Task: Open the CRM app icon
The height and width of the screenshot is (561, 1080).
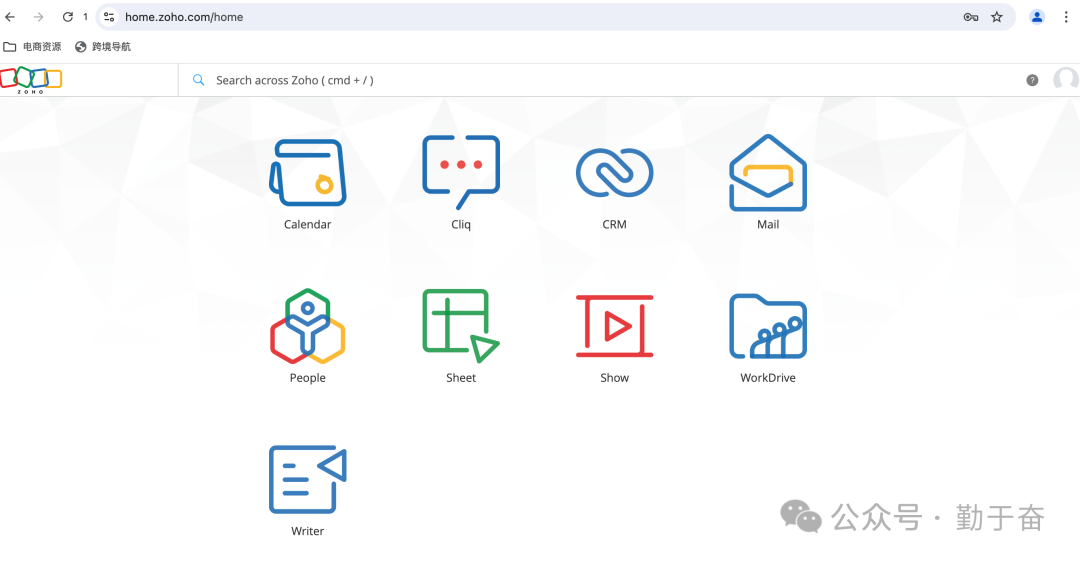Action: (x=614, y=172)
